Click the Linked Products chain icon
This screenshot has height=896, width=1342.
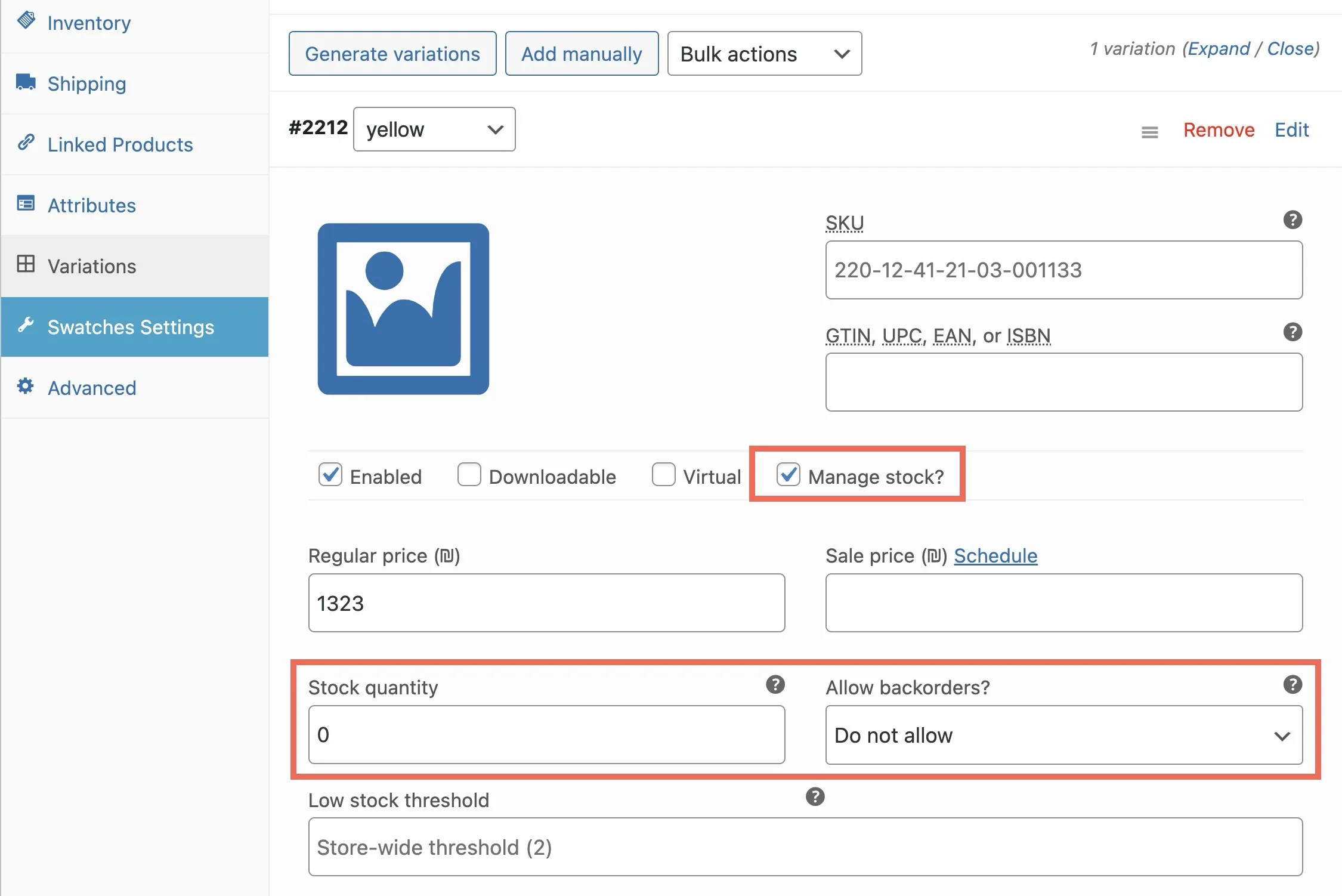[x=26, y=143]
